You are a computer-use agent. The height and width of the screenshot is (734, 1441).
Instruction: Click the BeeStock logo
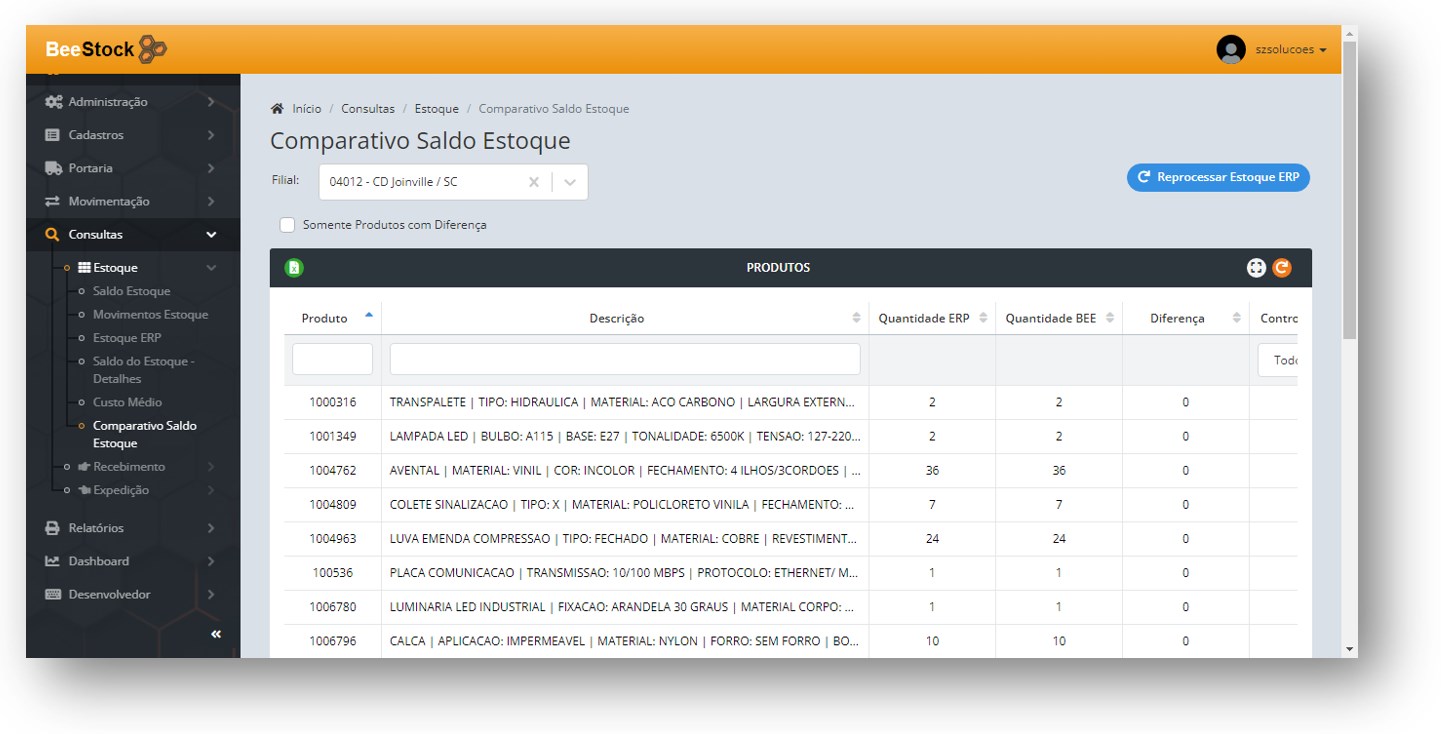[x=106, y=49]
